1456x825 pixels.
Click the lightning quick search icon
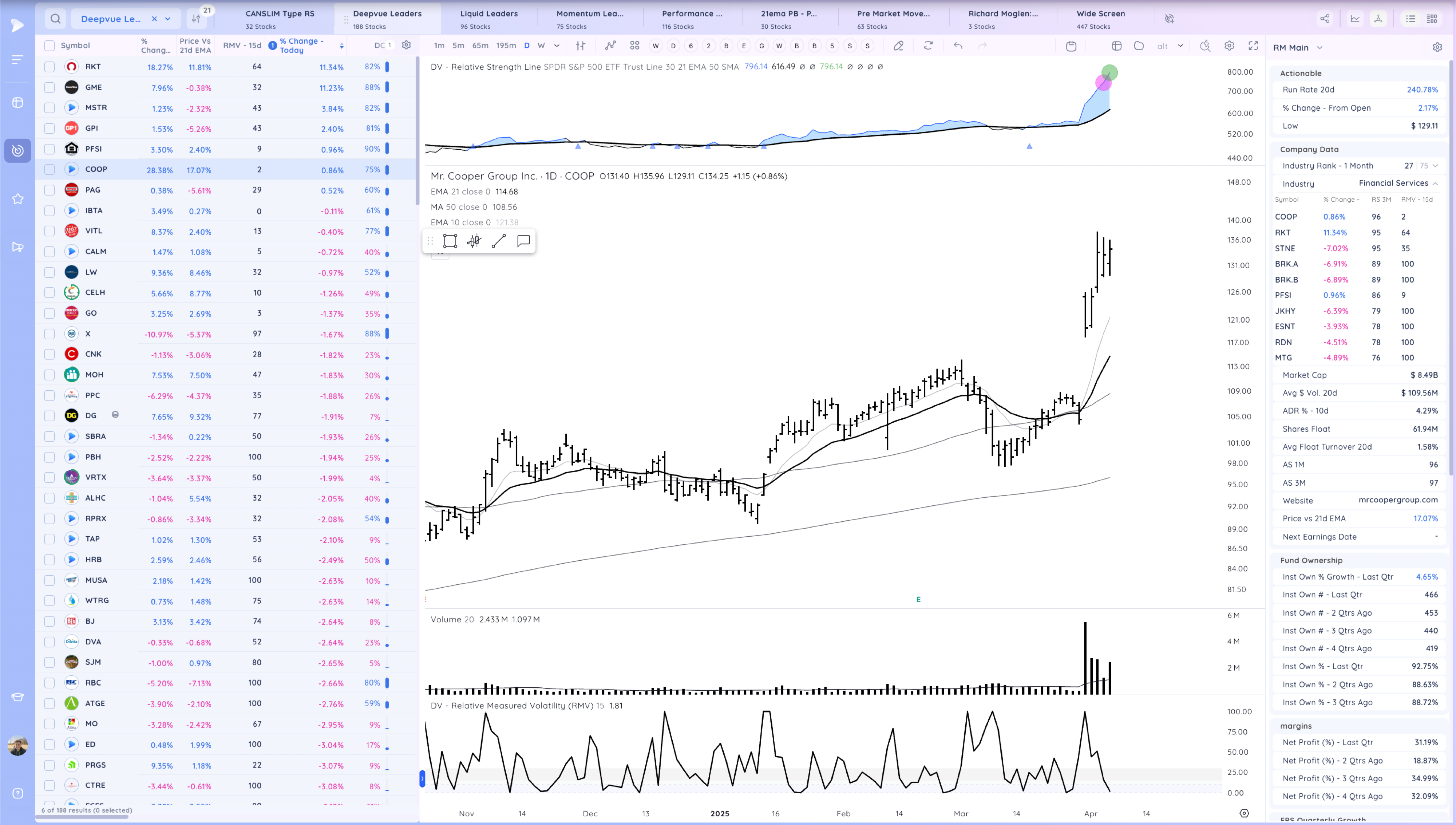point(1205,46)
